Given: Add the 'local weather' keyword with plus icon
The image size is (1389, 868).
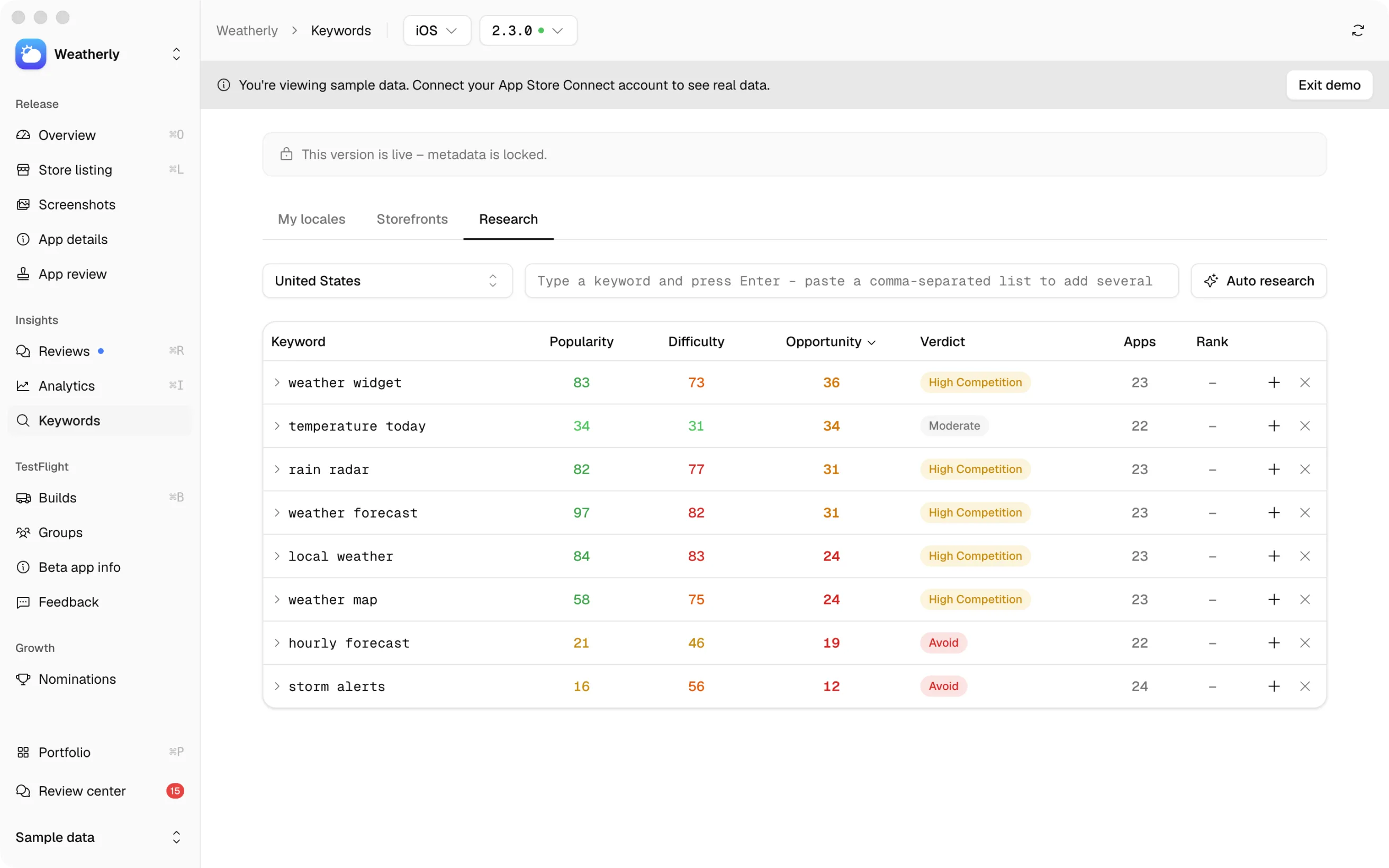Looking at the screenshot, I should click(1274, 556).
